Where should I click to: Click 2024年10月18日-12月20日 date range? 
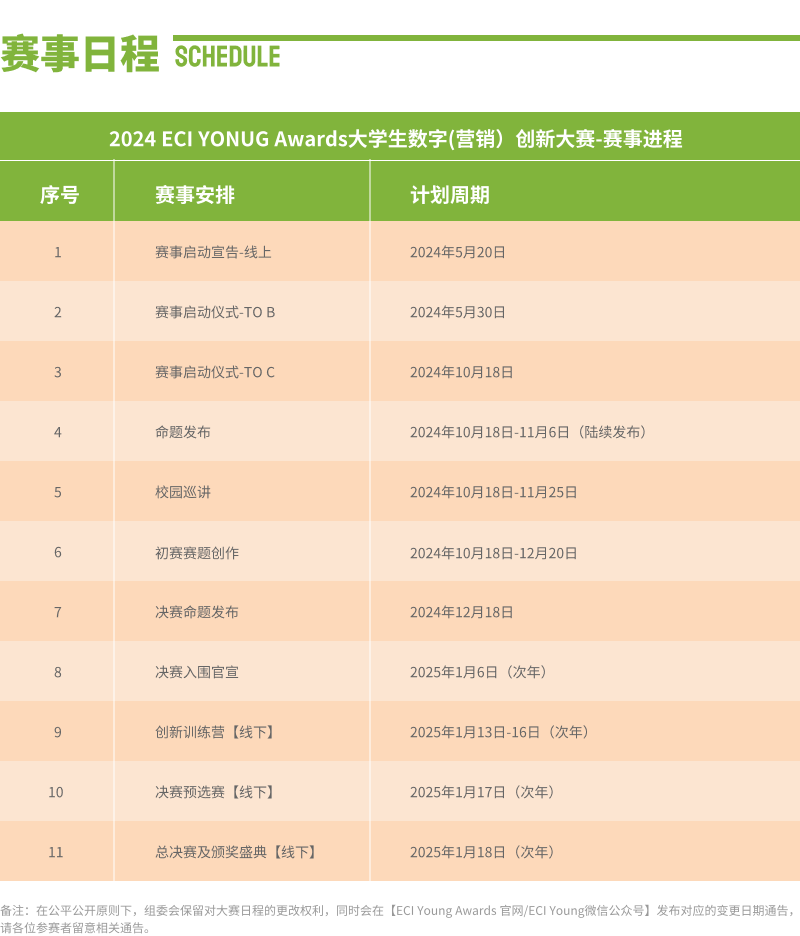click(494, 553)
